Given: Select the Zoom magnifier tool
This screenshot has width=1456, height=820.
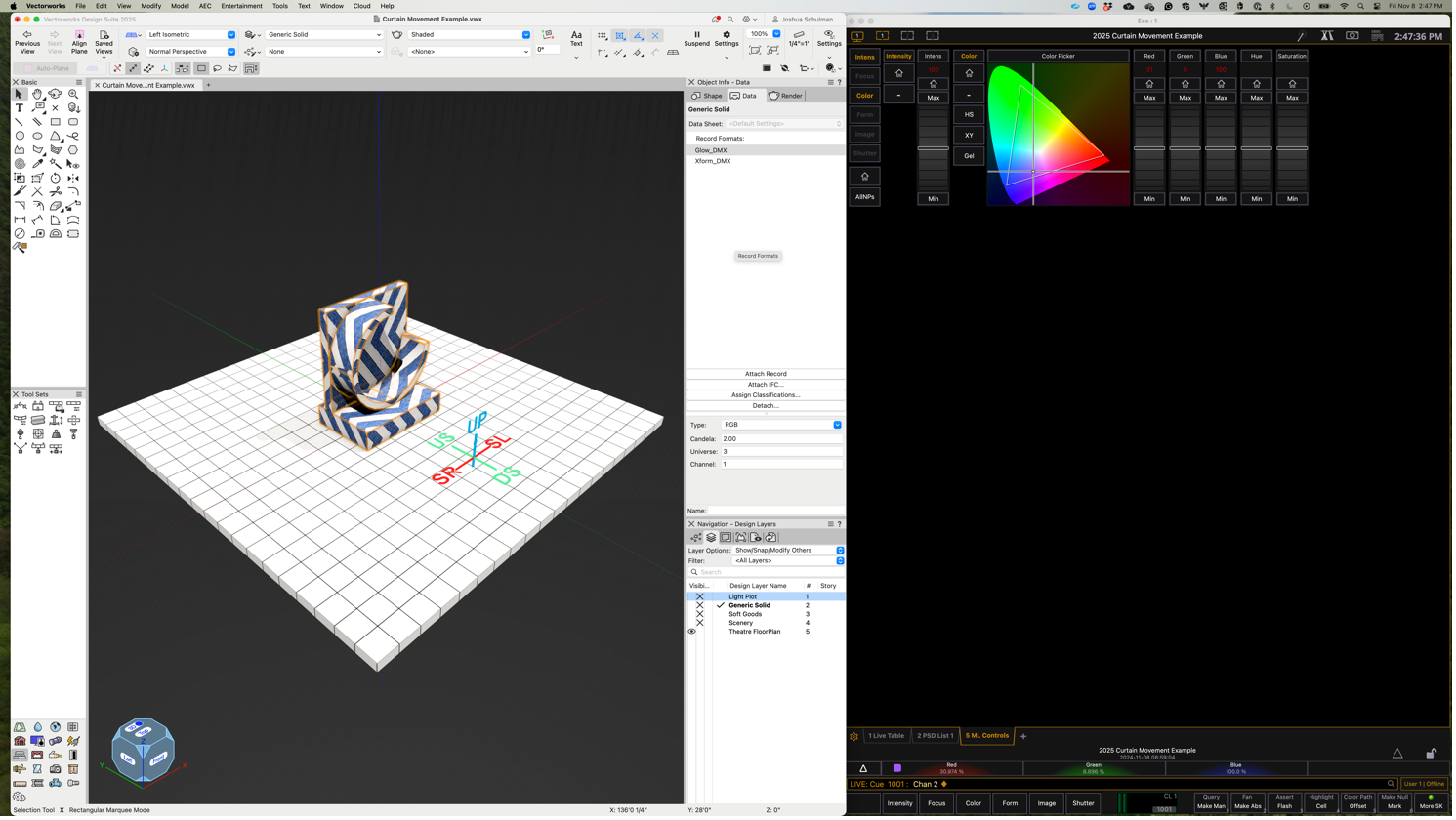Looking at the screenshot, I should [73, 95].
